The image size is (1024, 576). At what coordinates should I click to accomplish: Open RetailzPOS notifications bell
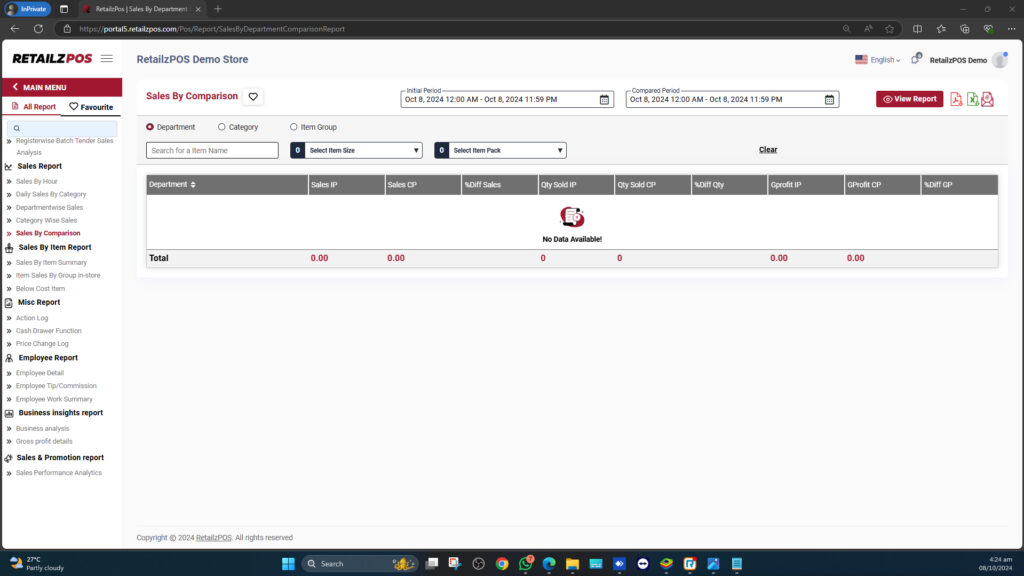coord(917,60)
